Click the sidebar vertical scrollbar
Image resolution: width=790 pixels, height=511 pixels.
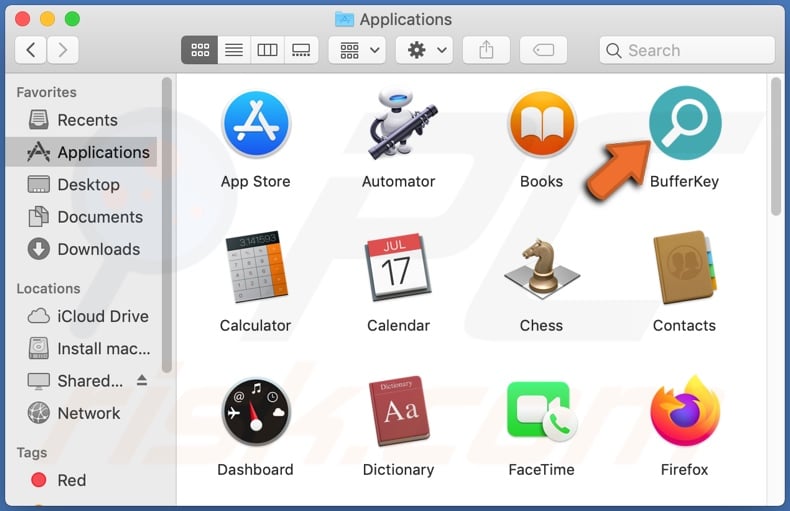[x=167, y=225]
